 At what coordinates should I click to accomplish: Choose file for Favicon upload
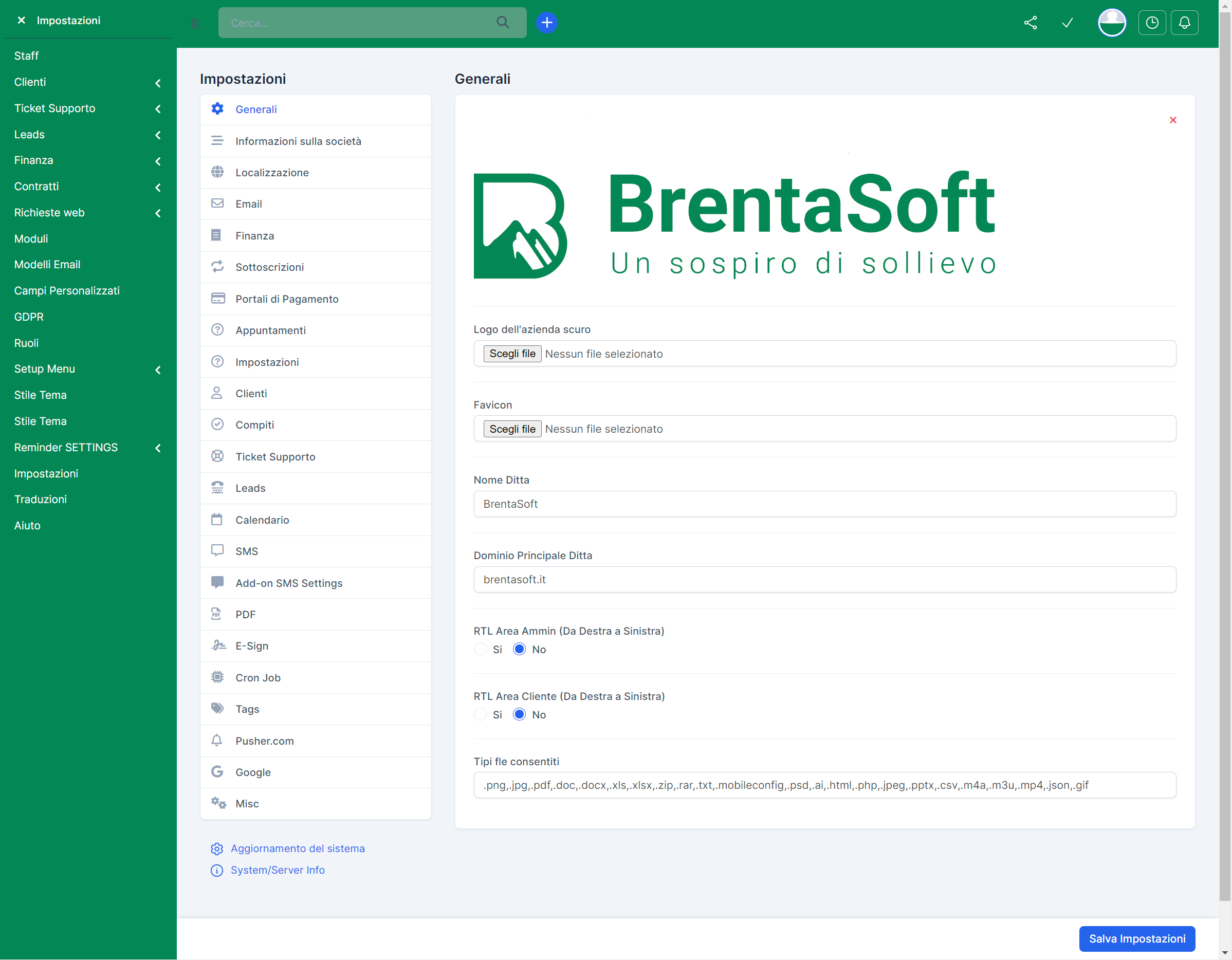coord(511,429)
